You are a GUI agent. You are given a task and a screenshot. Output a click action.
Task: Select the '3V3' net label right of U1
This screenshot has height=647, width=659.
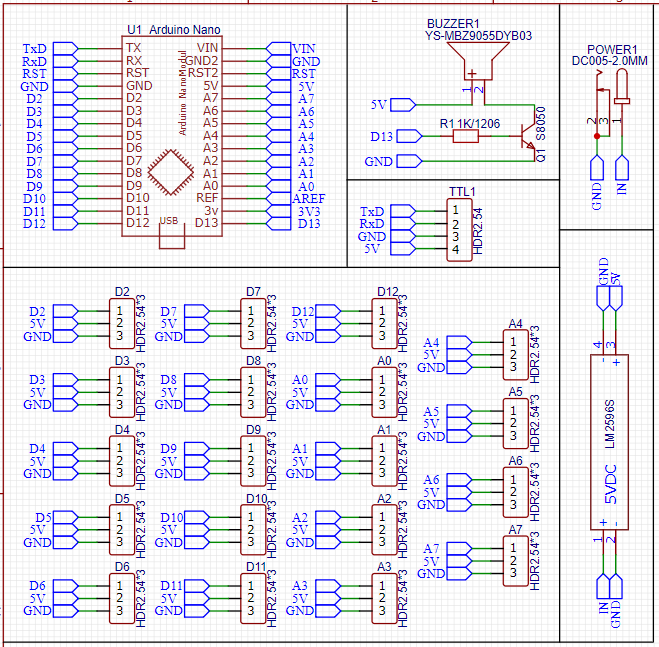click(309, 211)
